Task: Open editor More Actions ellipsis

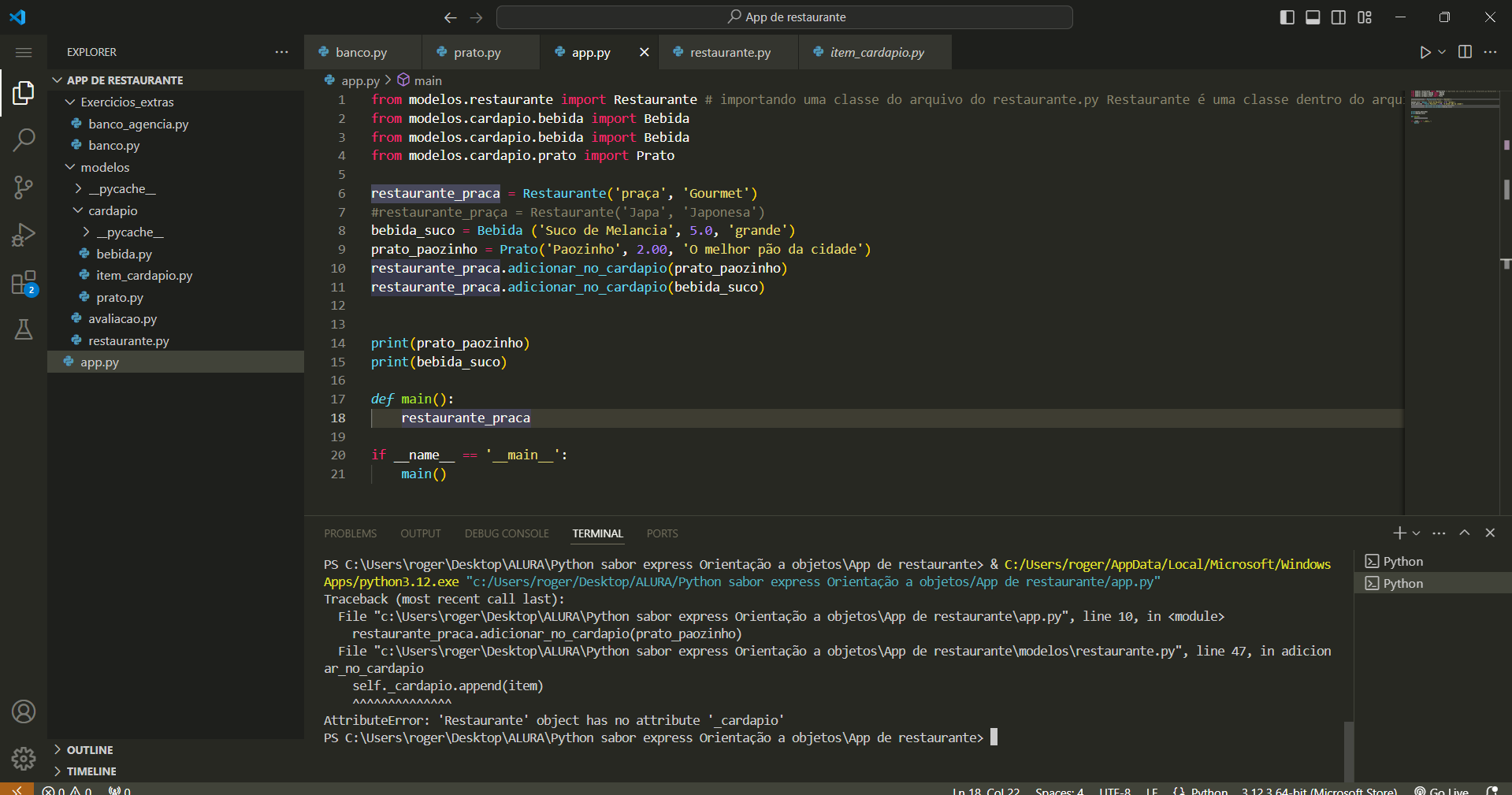Action: [x=1490, y=52]
